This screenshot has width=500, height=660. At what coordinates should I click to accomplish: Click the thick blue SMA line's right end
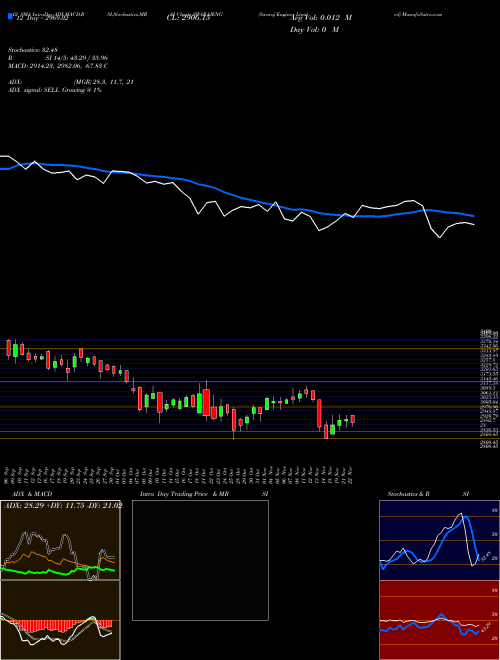click(x=472, y=216)
